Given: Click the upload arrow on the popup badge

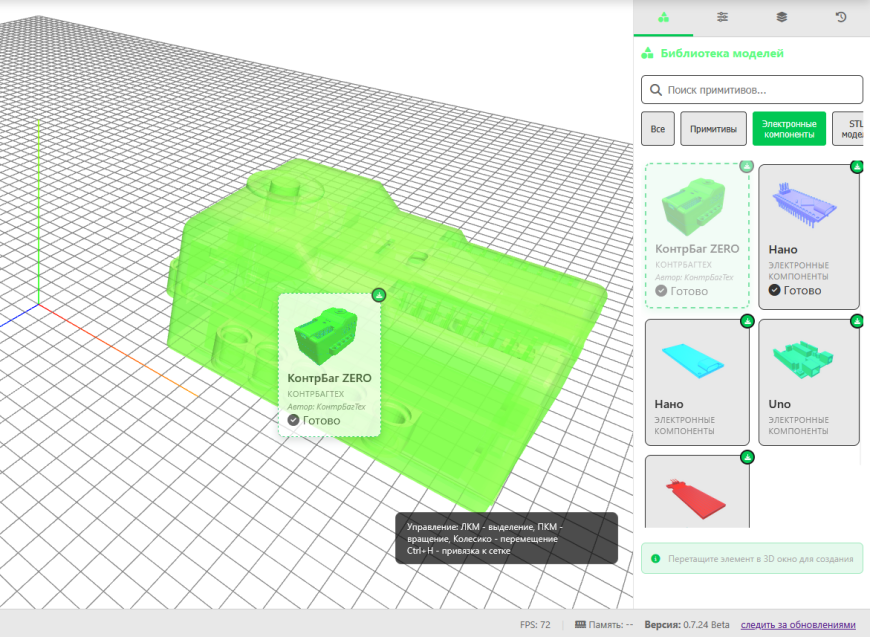Looking at the screenshot, I should [x=378, y=294].
